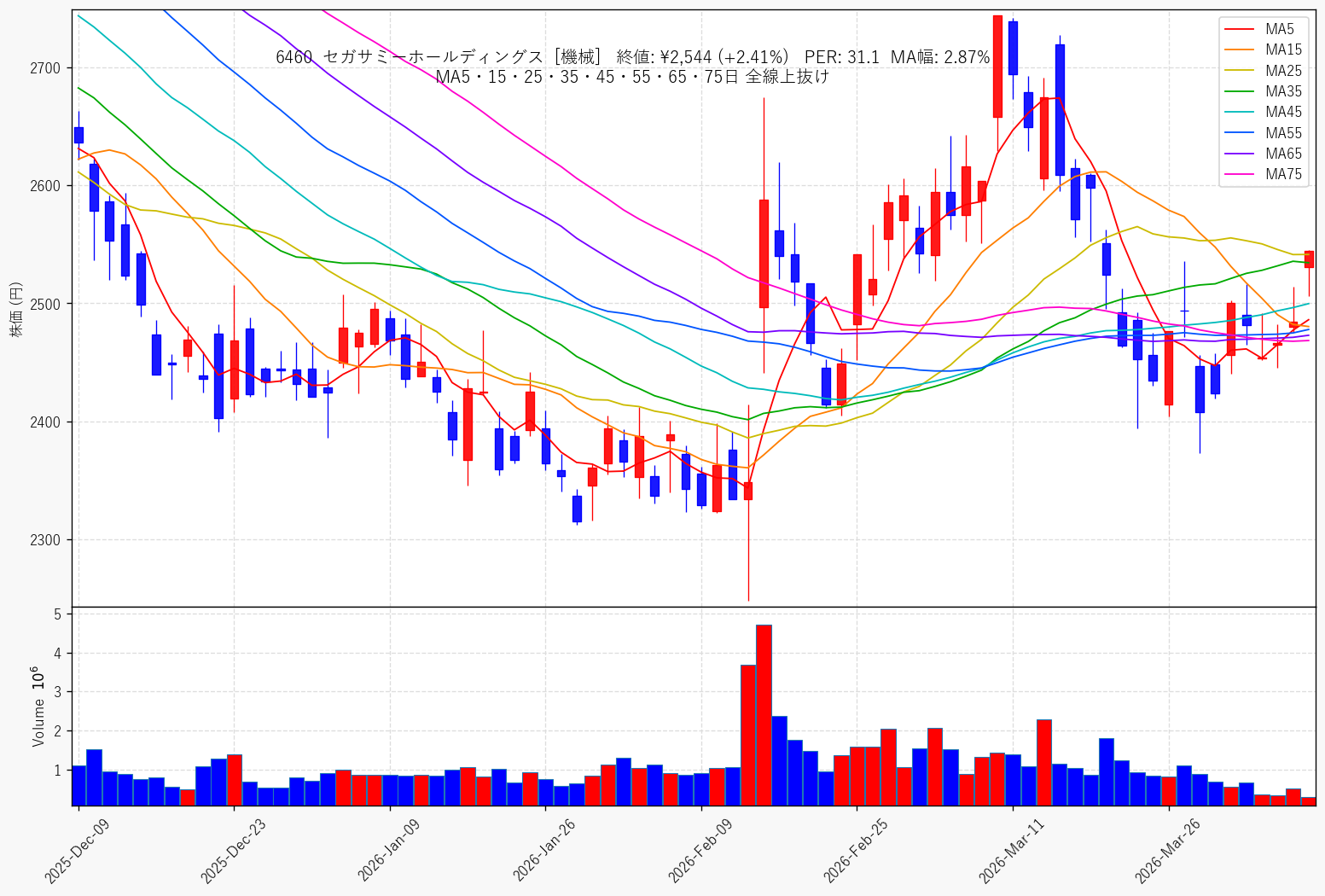Image resolution: width=1325 pixels, height=896 pixels.
Task: Click the 2700 price axis label
Action: click(46, 68)
